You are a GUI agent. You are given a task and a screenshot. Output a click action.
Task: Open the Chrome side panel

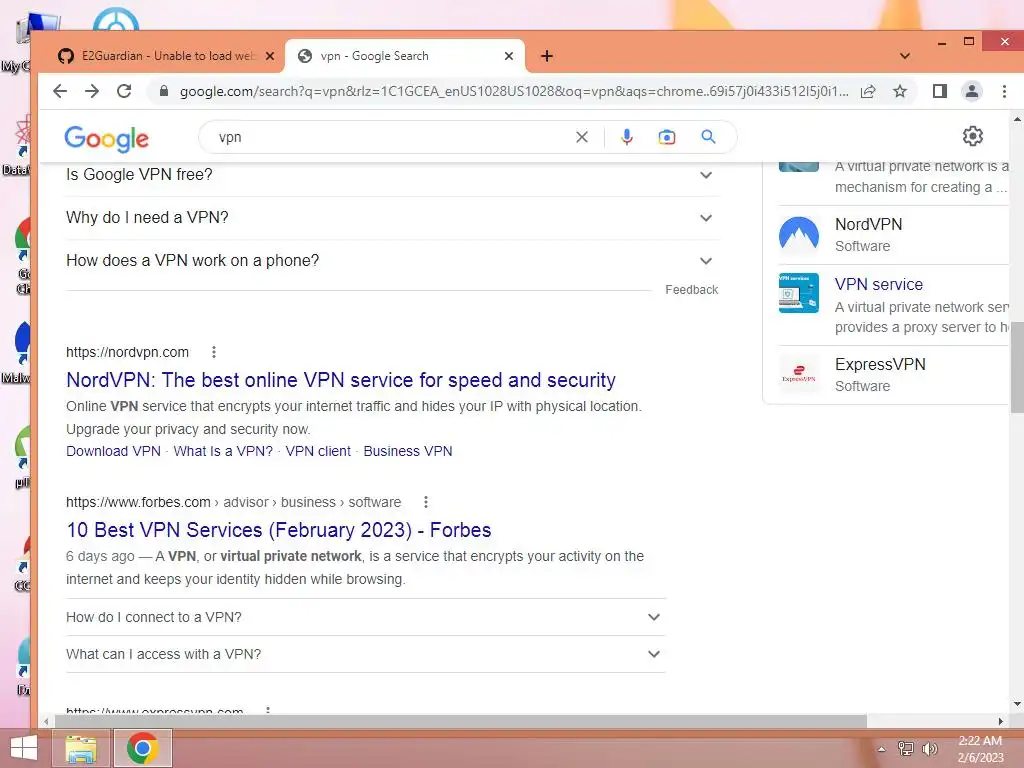(x=940, y=91)
